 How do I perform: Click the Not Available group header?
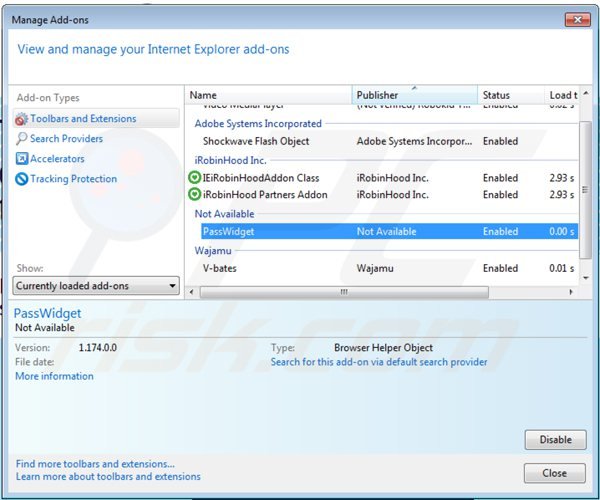point(225,214)
